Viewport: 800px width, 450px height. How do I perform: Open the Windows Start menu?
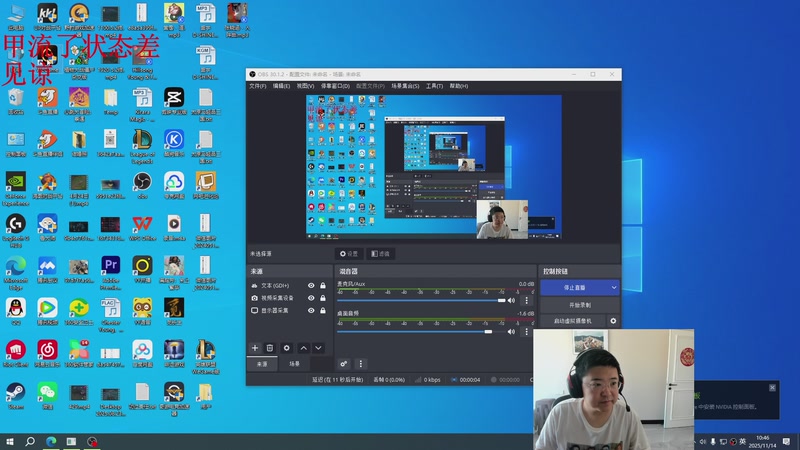coord(10,441)
